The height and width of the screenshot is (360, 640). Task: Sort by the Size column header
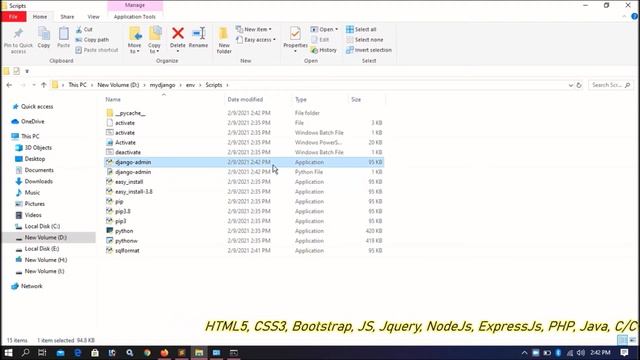coord(356,100)
